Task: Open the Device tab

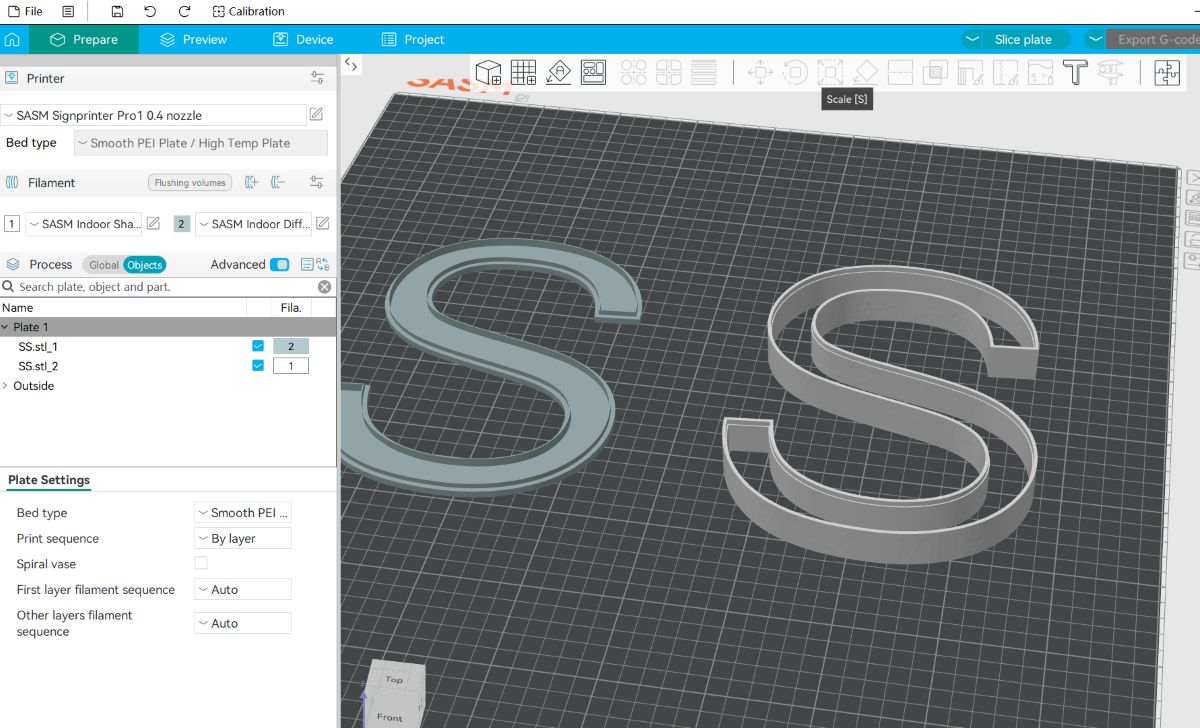Action: coord(303,39)
